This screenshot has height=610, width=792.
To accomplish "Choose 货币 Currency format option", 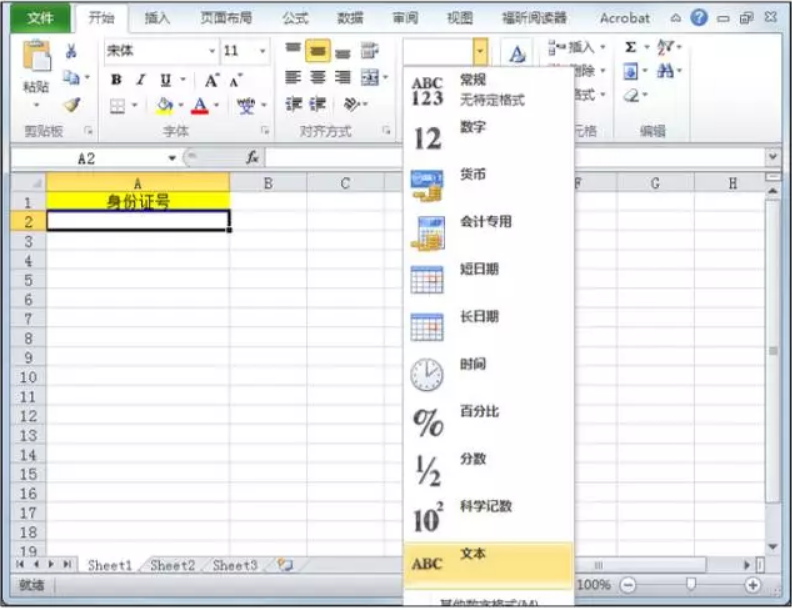I will pyautogui.click(x=488, y=185).
